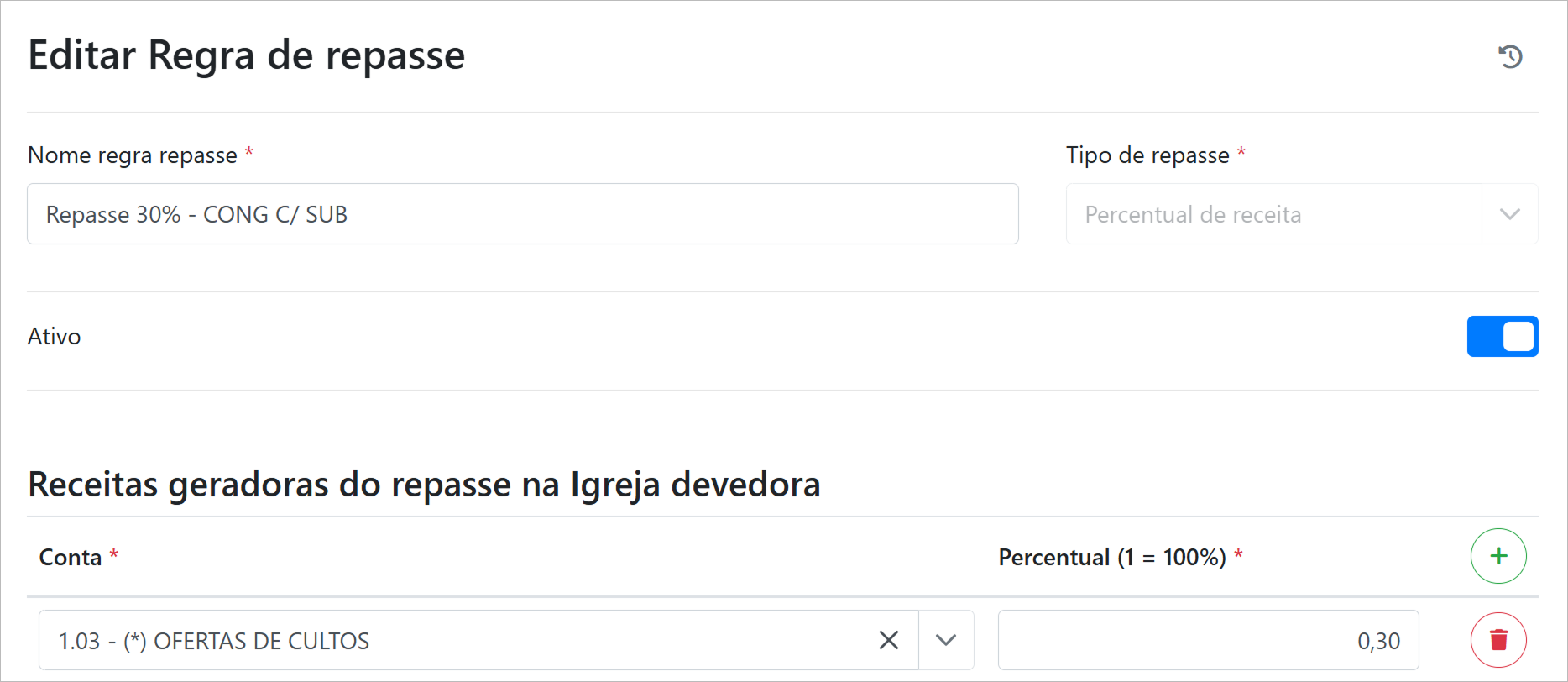Click the Tipo de repasse label

click(1147, 155)
